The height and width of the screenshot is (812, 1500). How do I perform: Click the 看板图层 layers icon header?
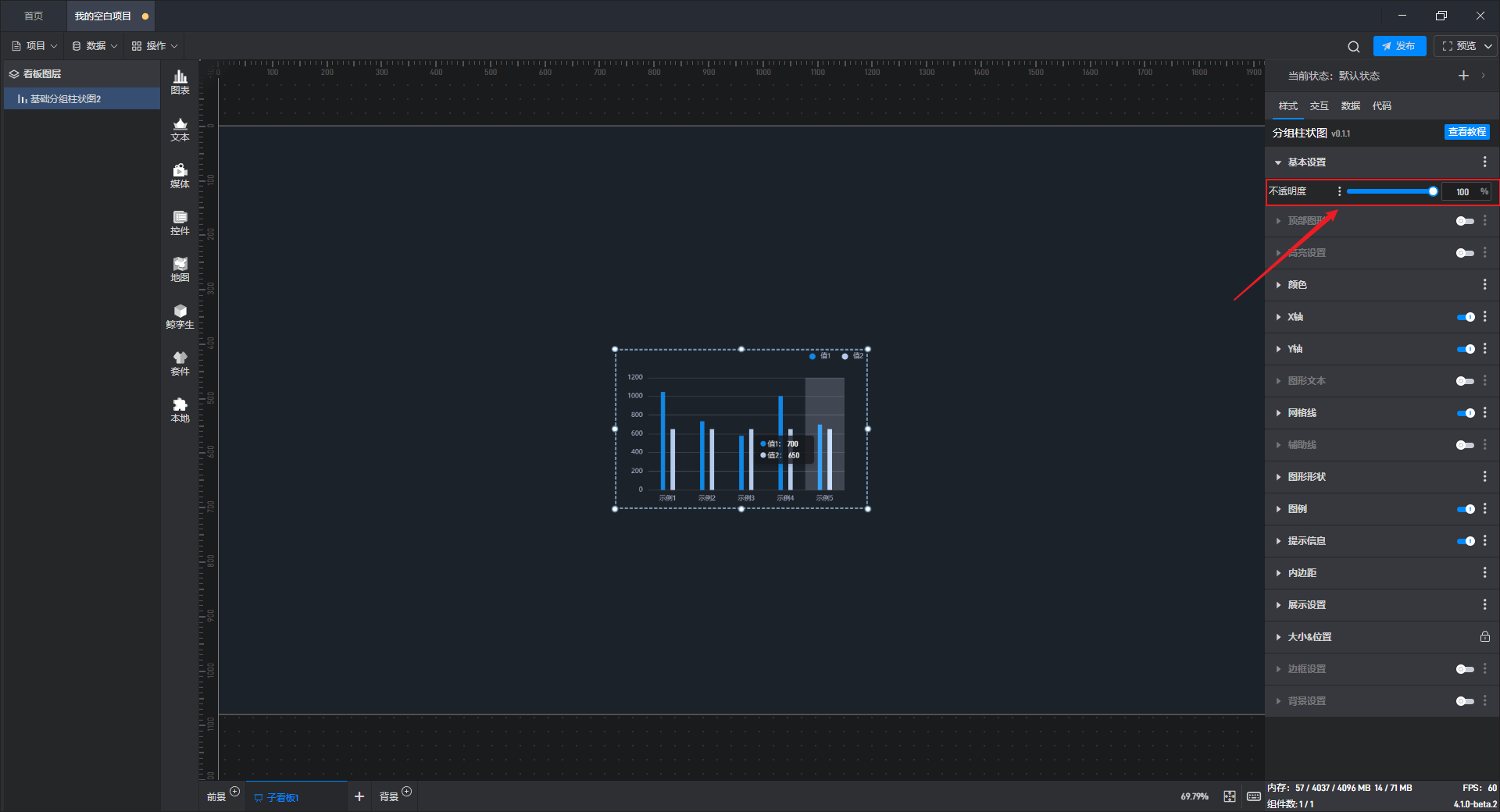click(14, 74)
